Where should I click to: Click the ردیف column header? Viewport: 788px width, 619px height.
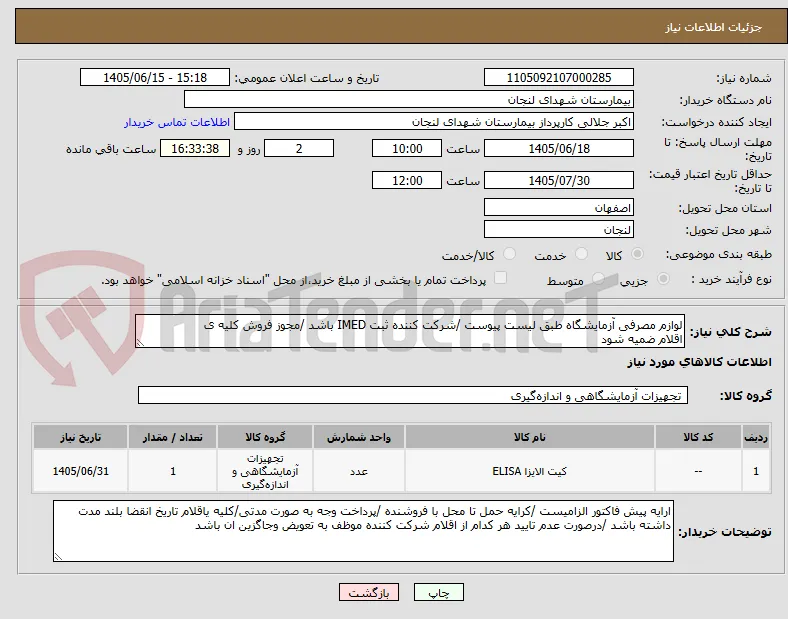pyautogui.click(x=756, y=437)
